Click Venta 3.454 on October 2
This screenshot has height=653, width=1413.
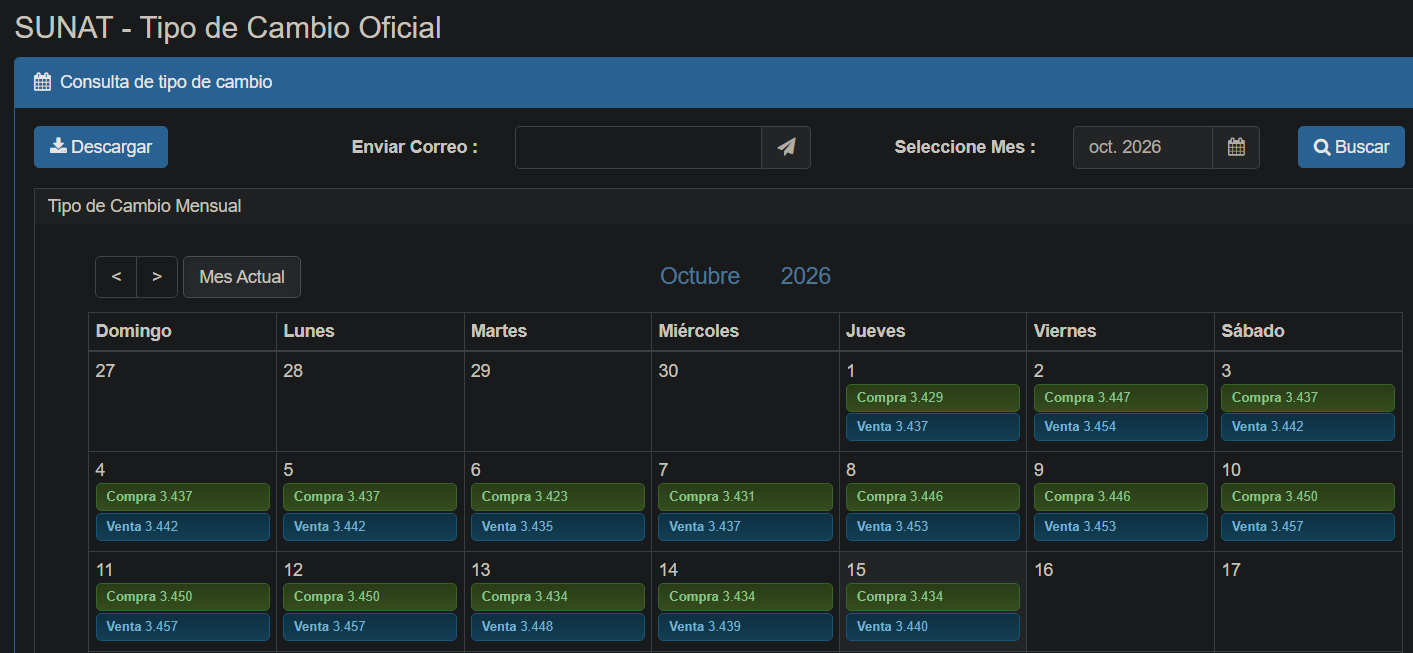pyautogui.click(x=1120, y=427)
